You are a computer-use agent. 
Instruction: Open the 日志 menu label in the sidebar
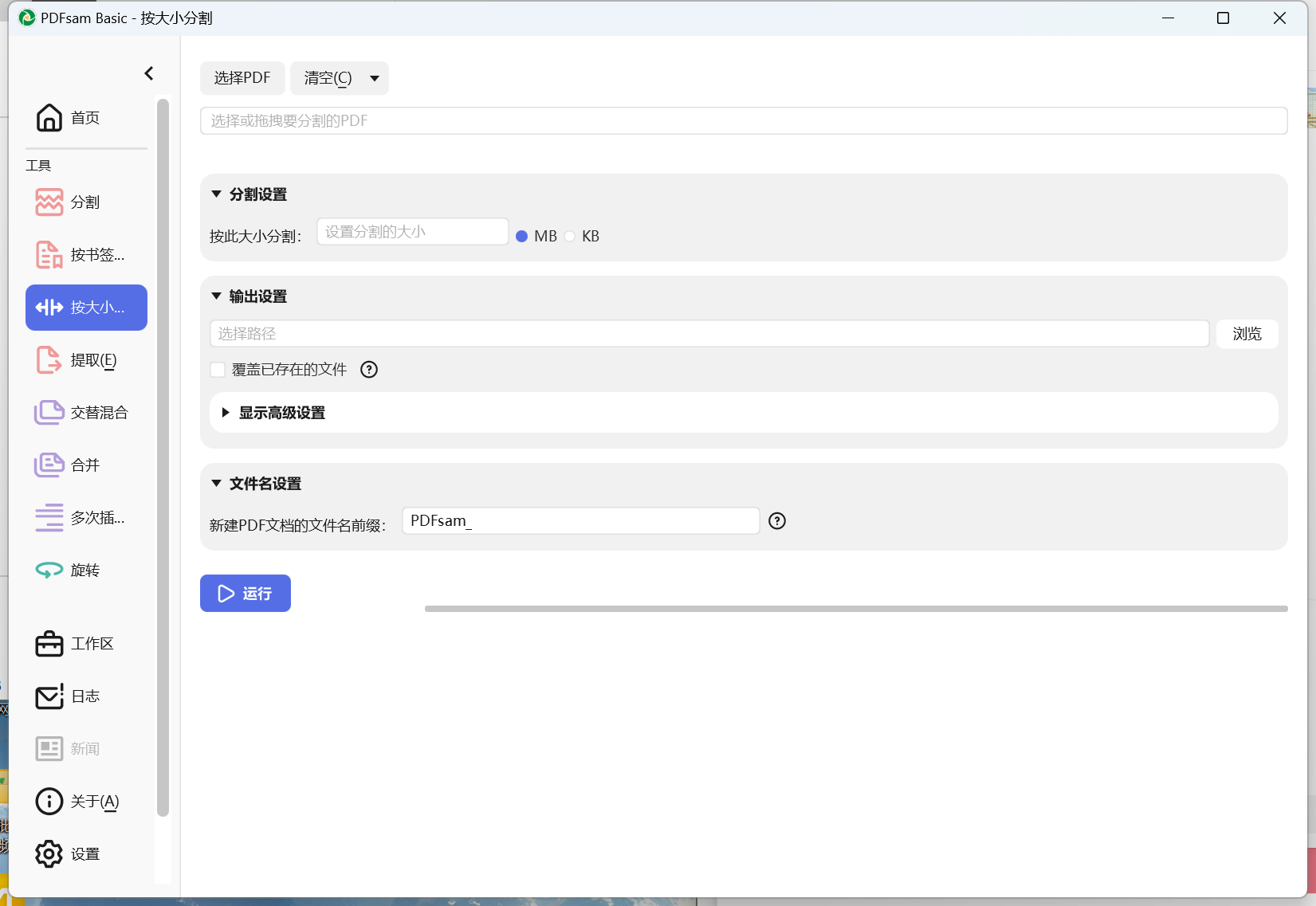tap(85, 696)
